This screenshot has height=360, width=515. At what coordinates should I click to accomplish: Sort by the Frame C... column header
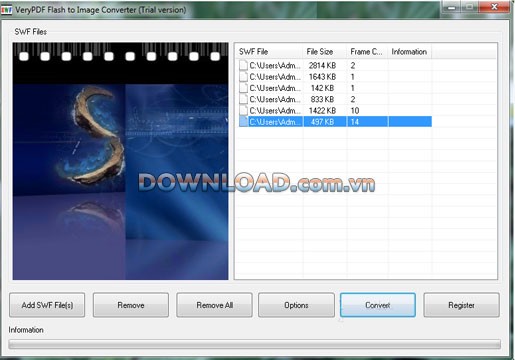[x=367, y=52]
